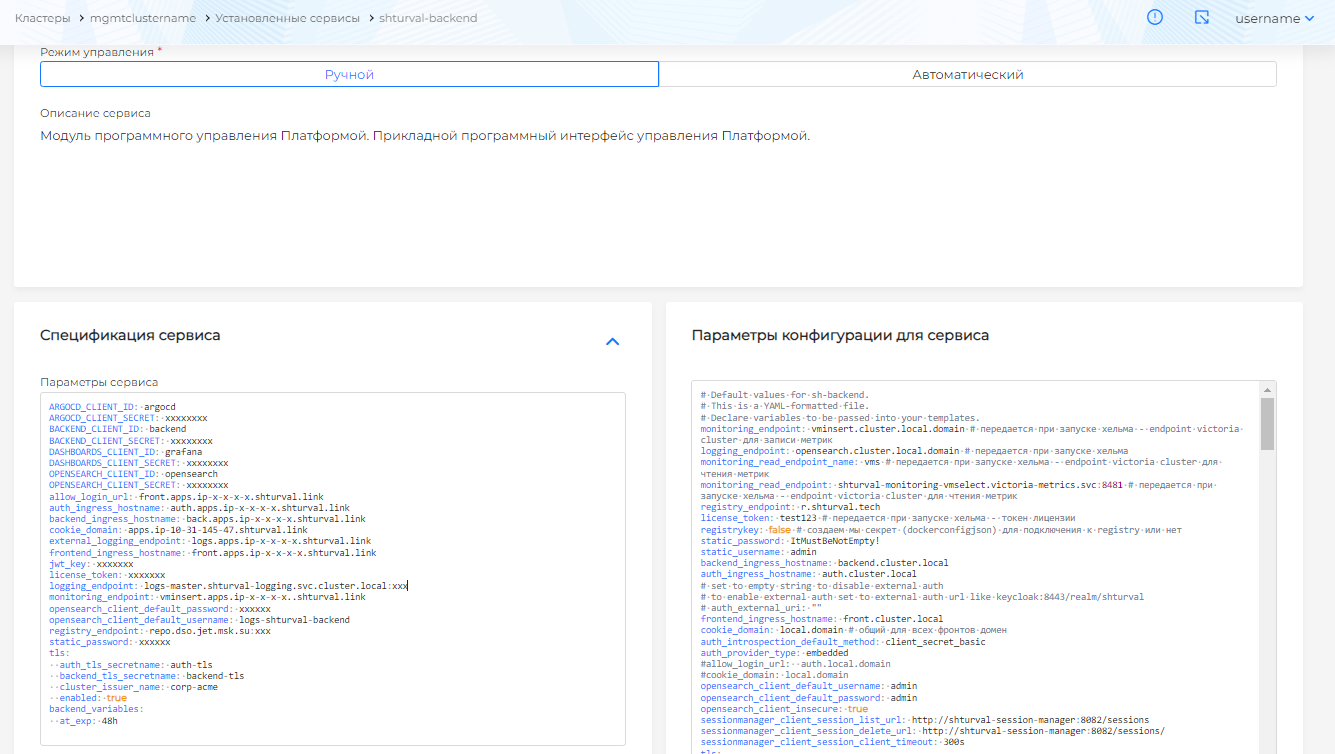Click the exclamation alert icon in header
This screenshot has height=754, width=1335.
coord(1155,18)
